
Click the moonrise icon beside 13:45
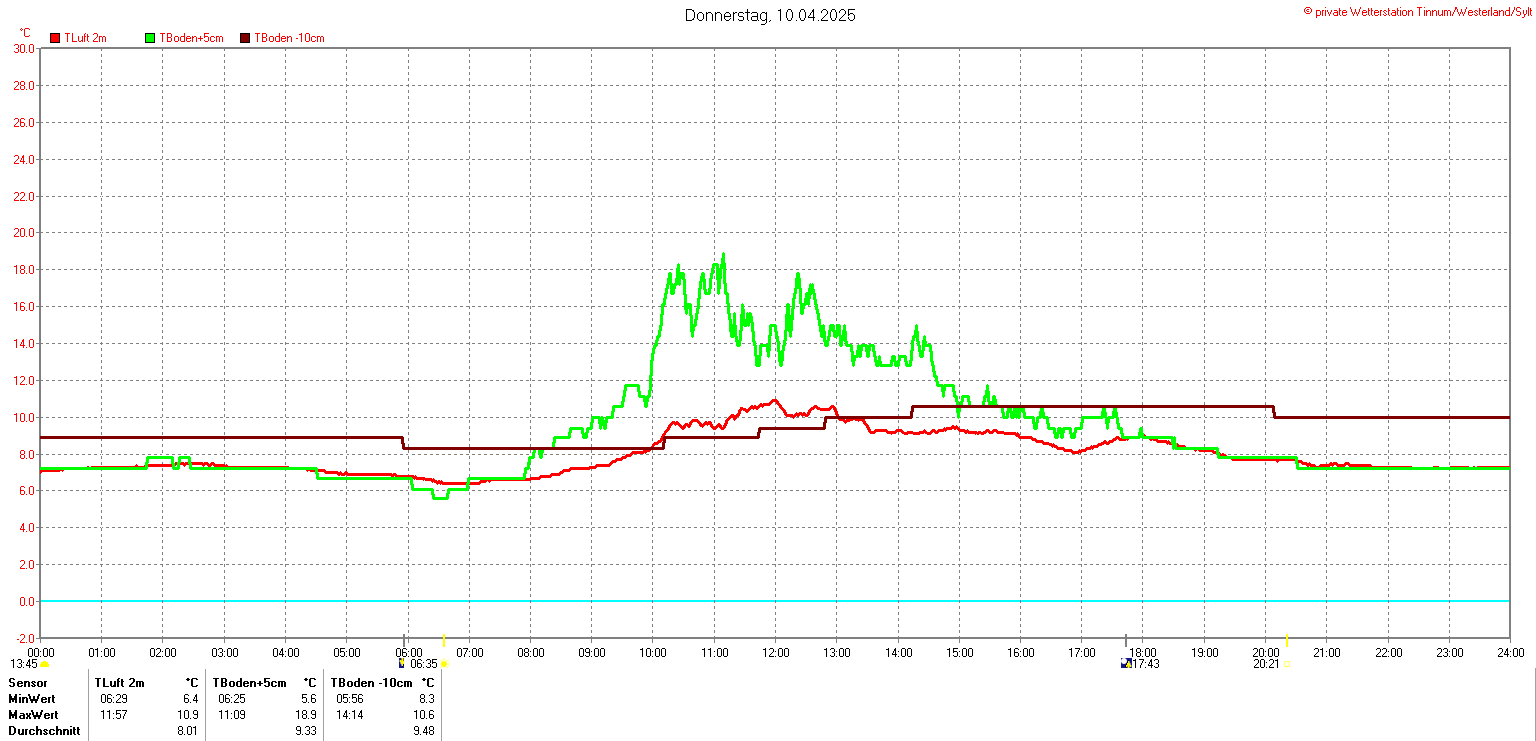pyautogui.click(x=45, y=664)
